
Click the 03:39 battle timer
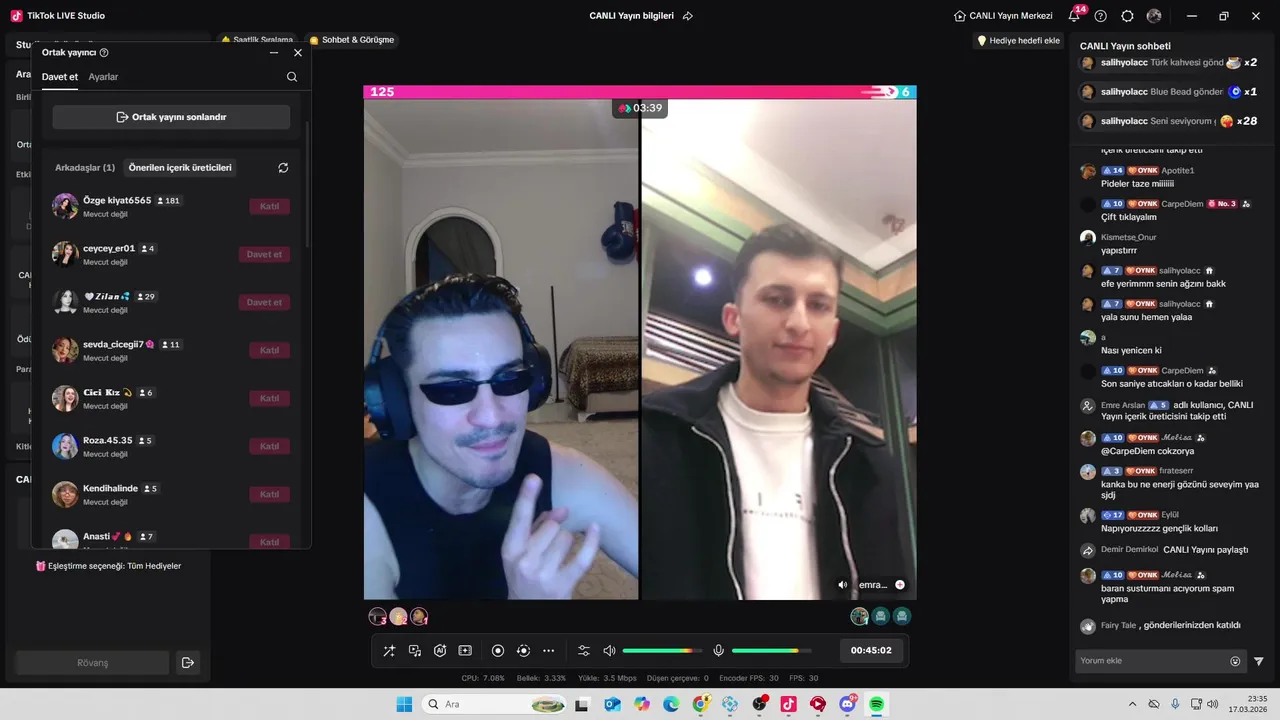[x=640, y=108]
